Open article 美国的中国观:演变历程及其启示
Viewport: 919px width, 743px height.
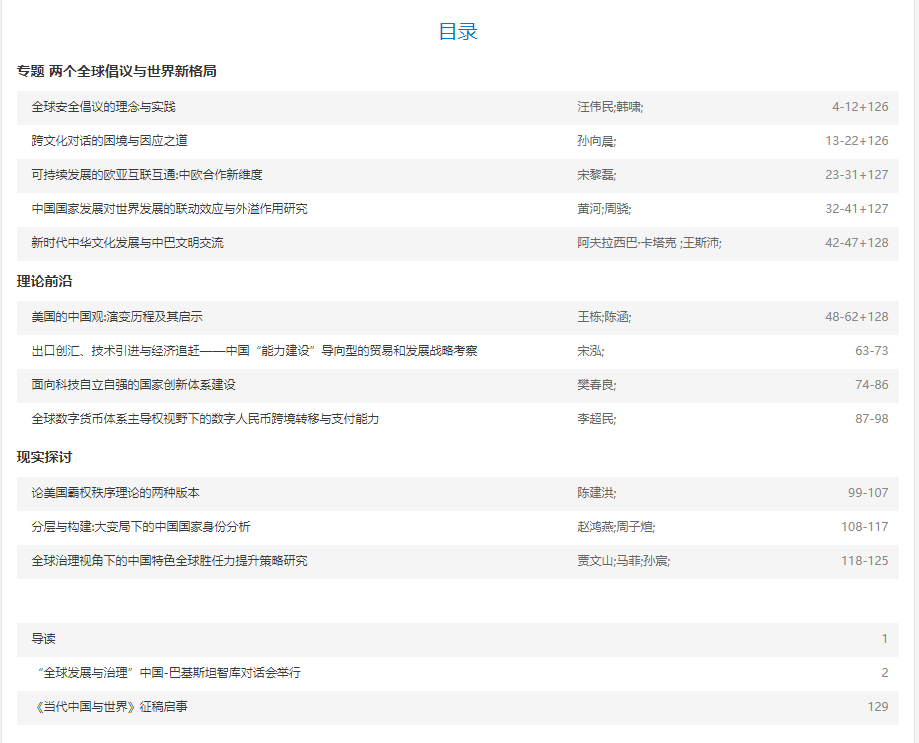(x=117, y=317)
